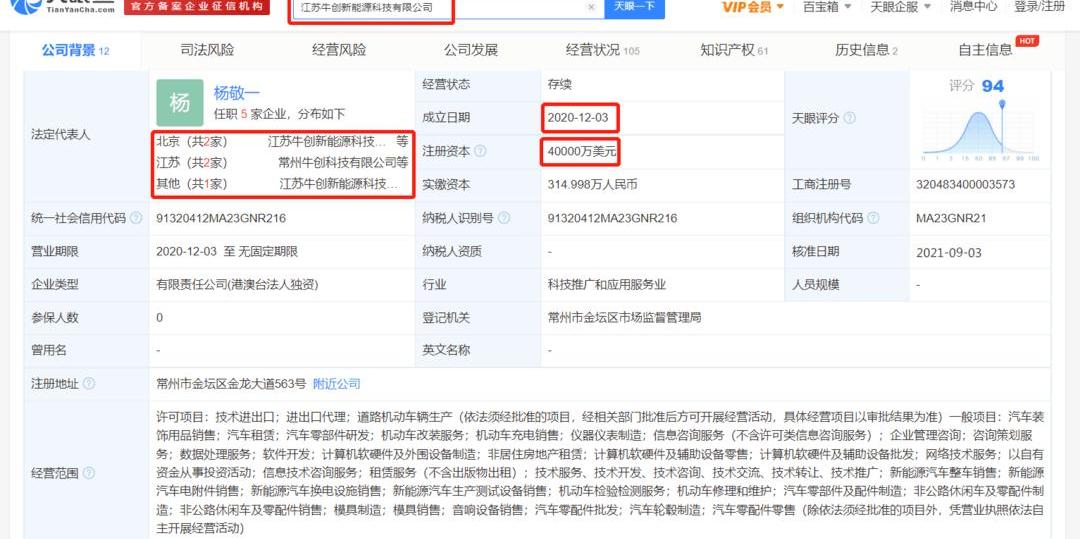Click help icon next to 纳税人识别号
1080x539 pixels.
[x=503, y=218]
